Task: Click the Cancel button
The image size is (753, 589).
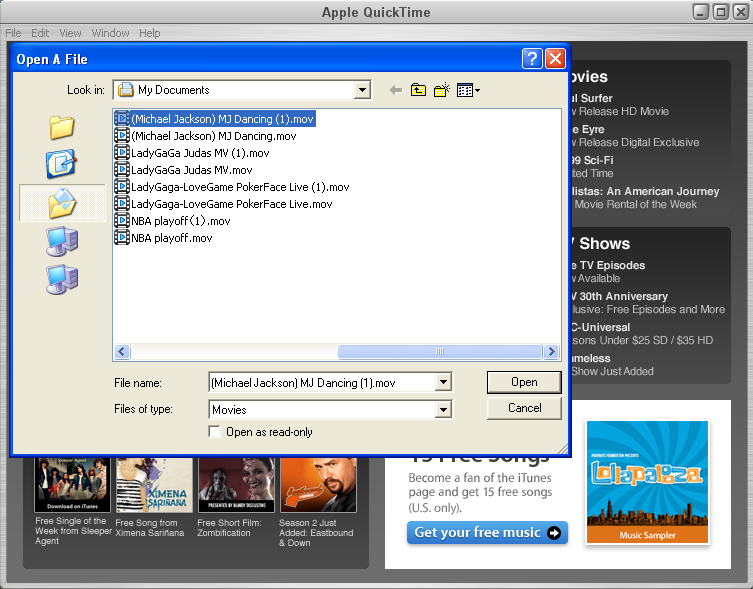Action: pos(524,408)
